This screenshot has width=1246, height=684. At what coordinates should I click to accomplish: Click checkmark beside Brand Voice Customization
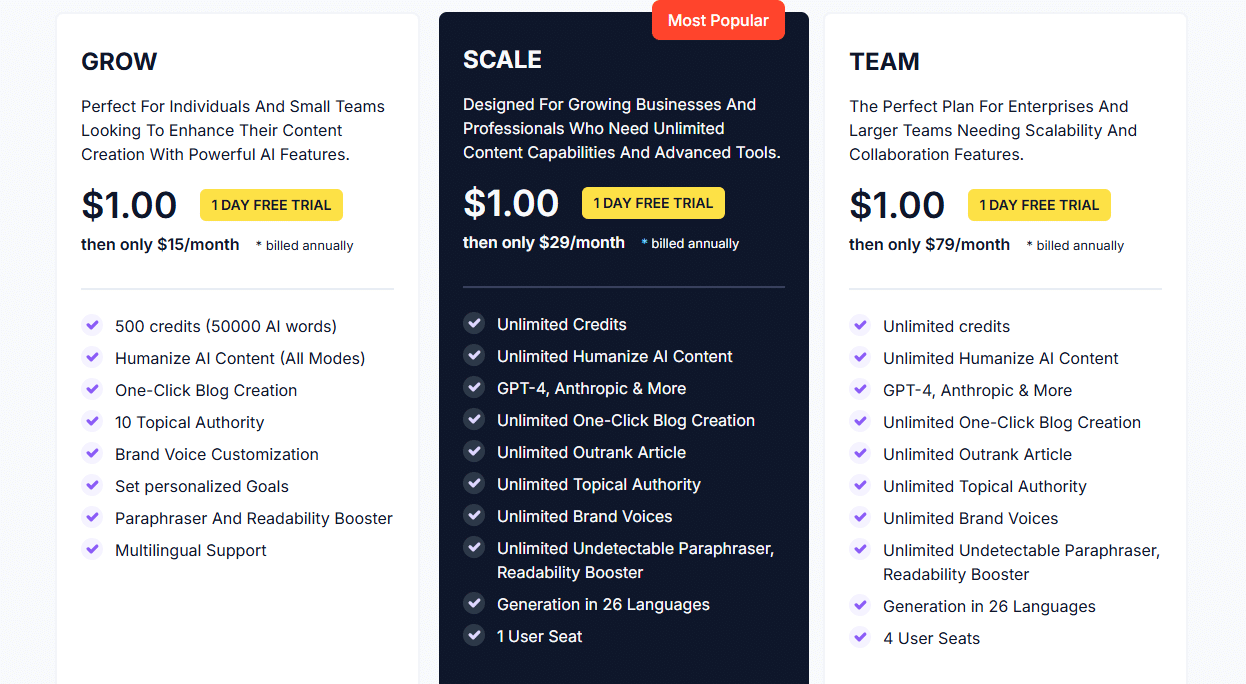92,453
